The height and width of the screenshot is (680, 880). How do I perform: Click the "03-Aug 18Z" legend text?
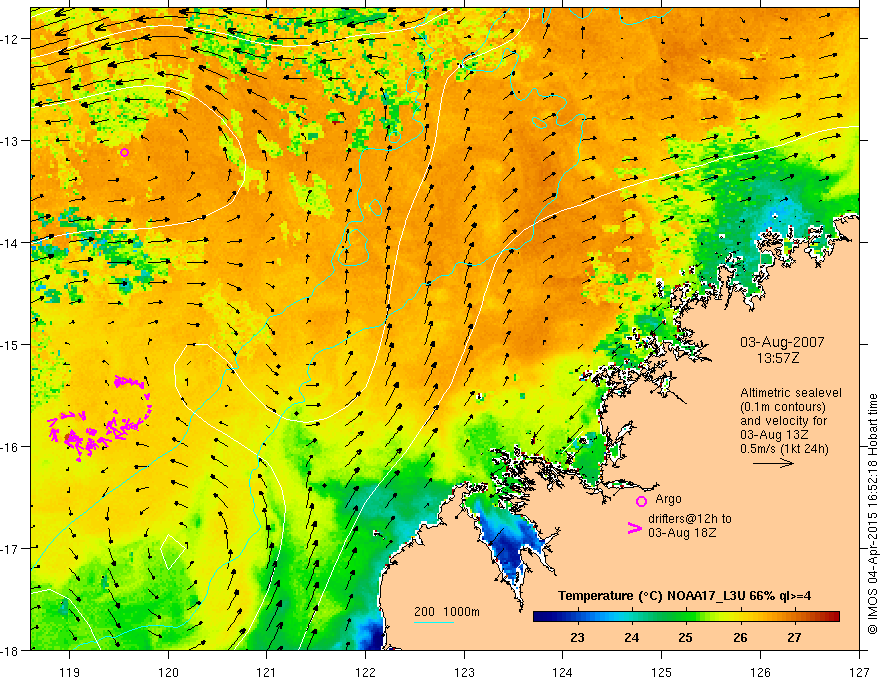click(x=682, y=532)
